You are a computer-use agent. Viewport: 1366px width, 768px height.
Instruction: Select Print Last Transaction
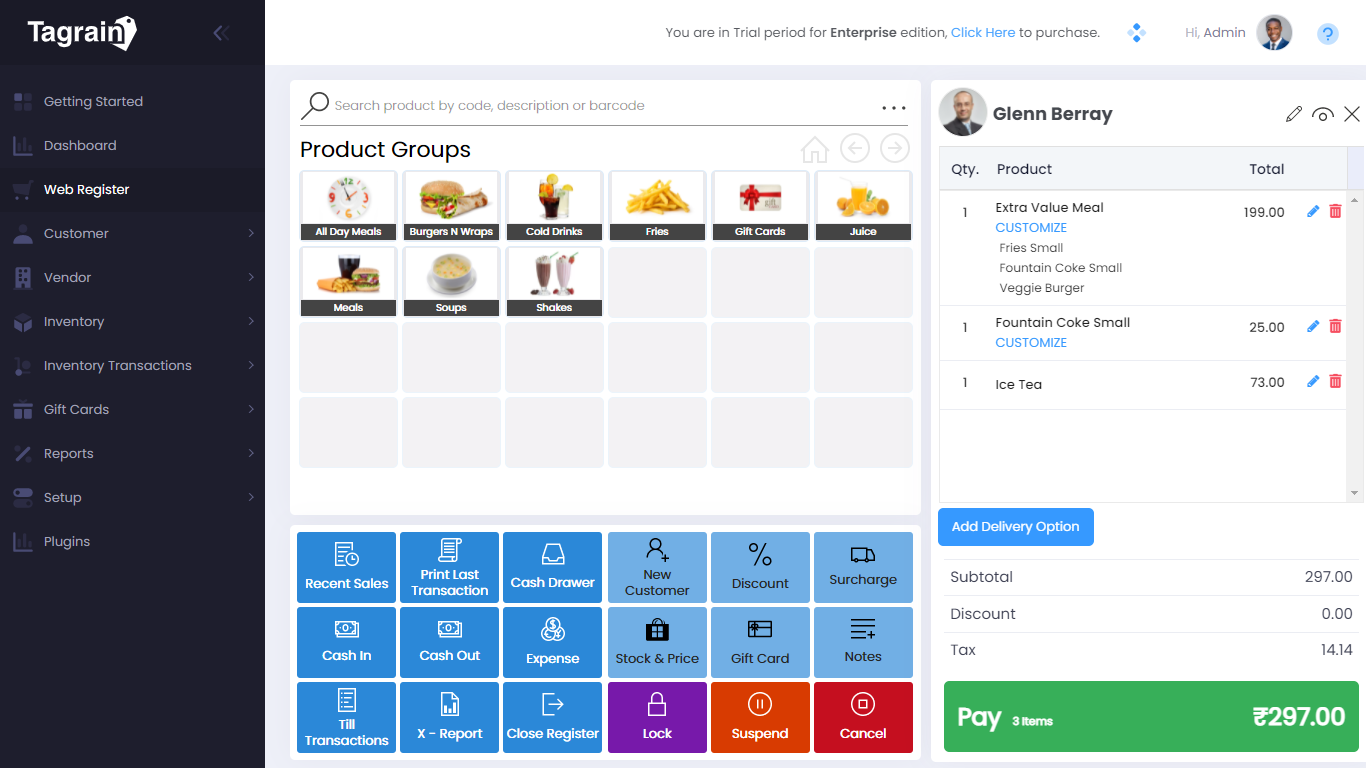(449, 567)
